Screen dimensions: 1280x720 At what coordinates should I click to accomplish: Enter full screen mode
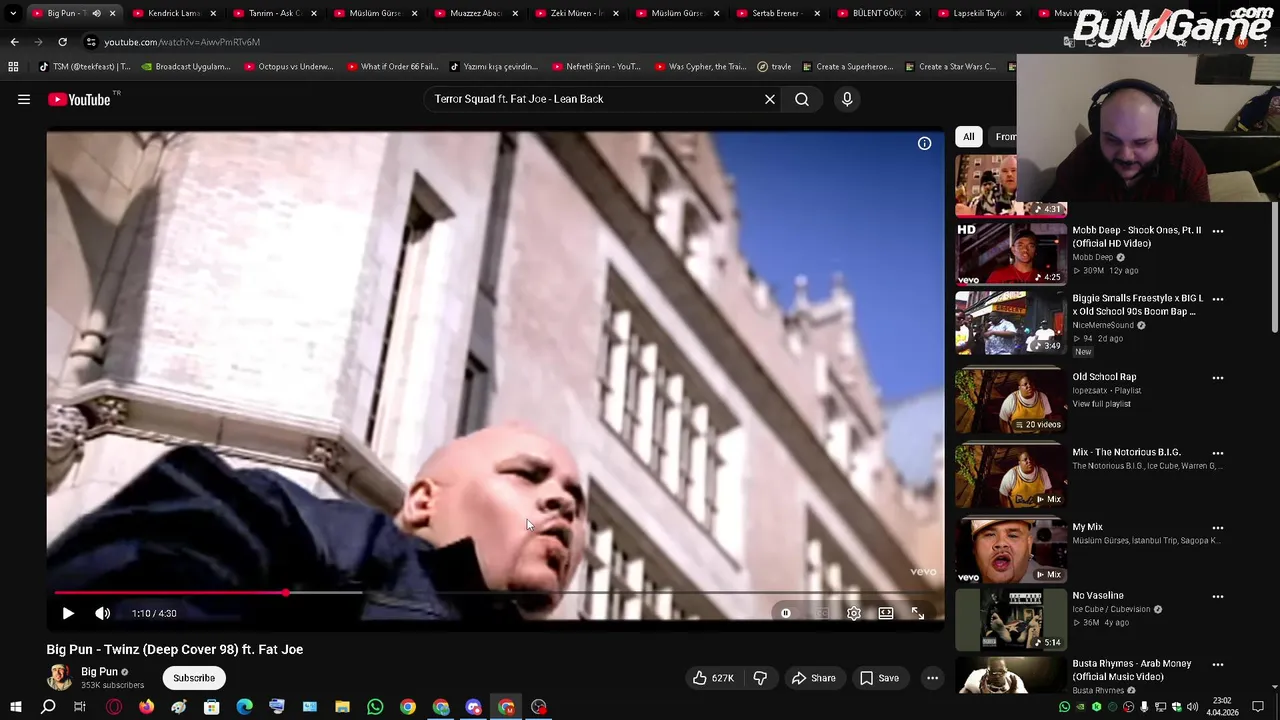point(918,613)
